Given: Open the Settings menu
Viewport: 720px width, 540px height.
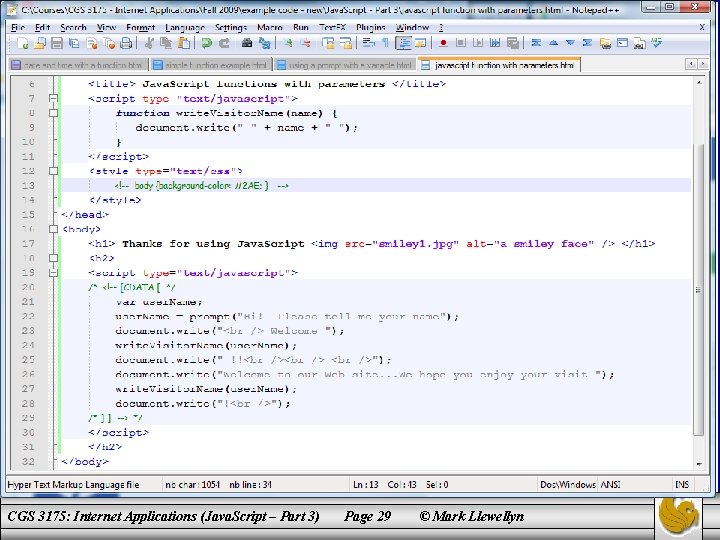Looking at the screenshot, I should [231, 28].
